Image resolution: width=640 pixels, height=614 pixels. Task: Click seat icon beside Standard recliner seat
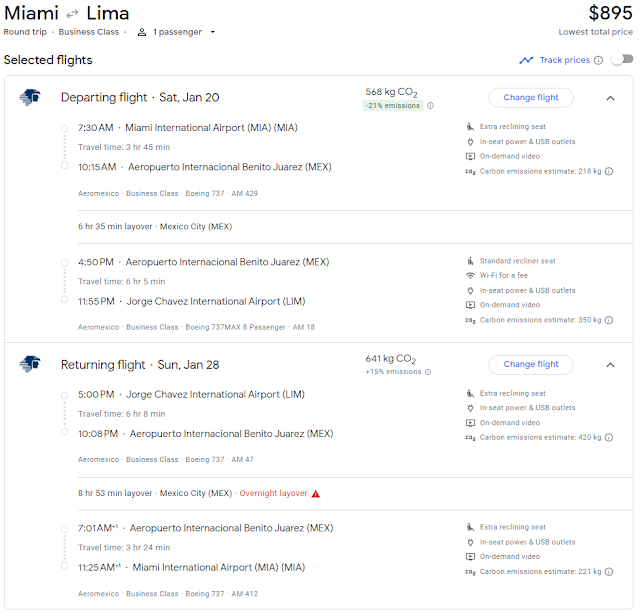pyautogui.click(x=470, y=261)
